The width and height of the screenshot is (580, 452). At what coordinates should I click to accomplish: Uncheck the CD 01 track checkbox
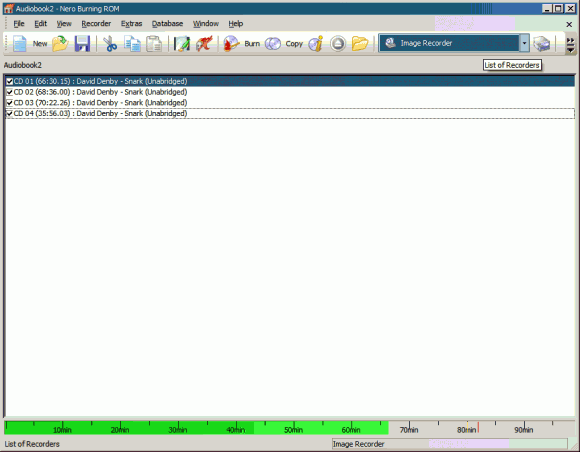[10, 81]
